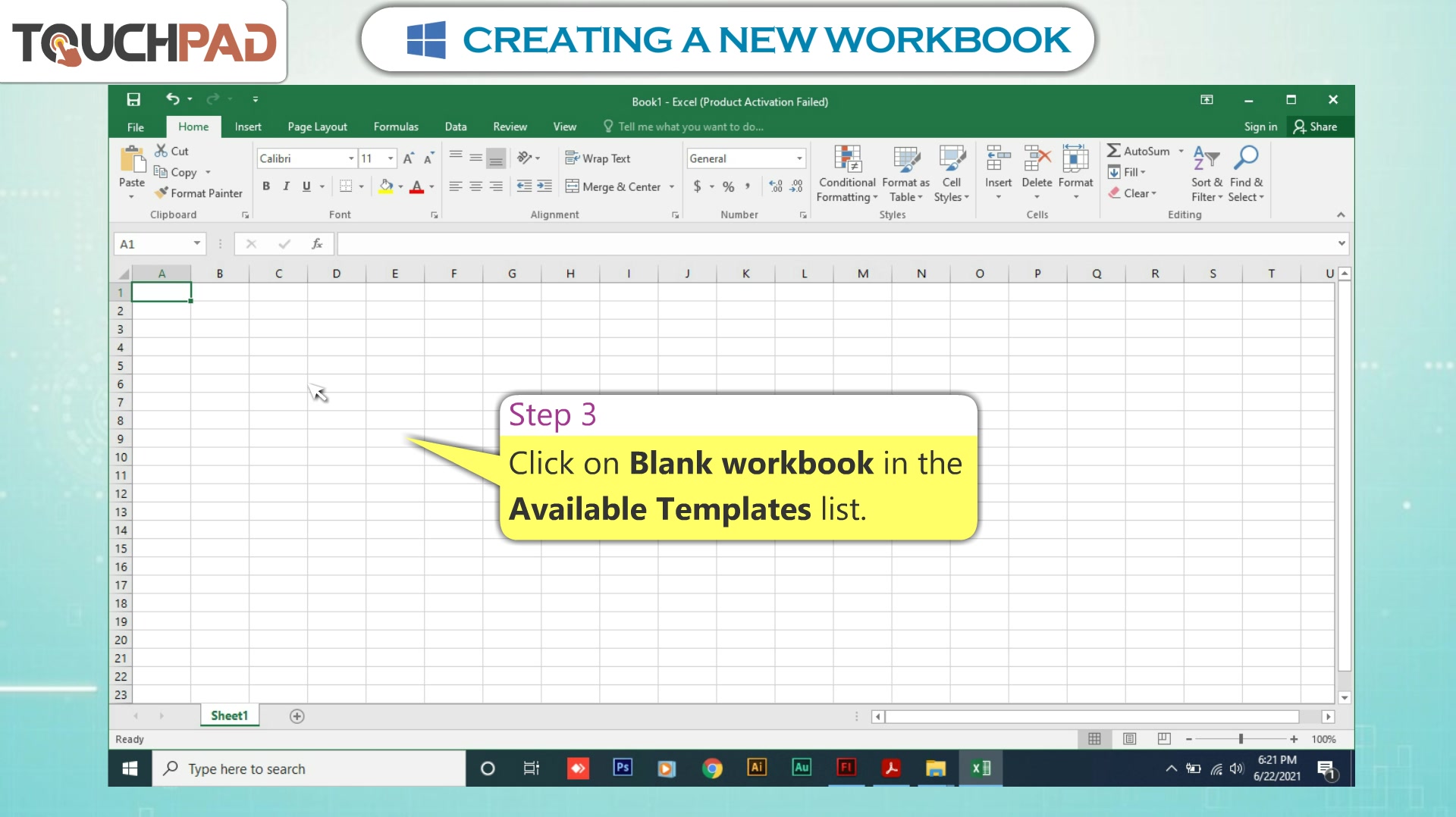The image size is (1456, 817).
Task: Click the Font Color red swatch
Action: [416, 186]
